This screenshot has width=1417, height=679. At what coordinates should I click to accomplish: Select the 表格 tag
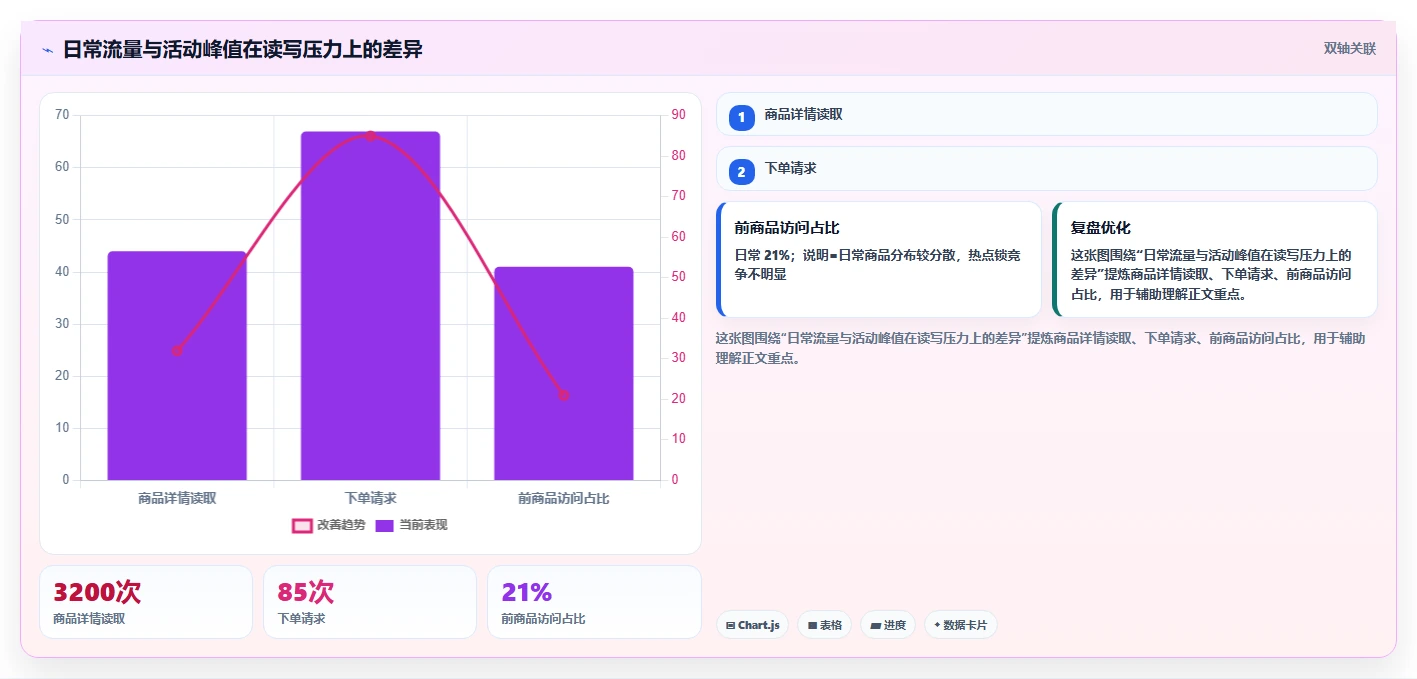pyautogui.click(x=825, y=625)
